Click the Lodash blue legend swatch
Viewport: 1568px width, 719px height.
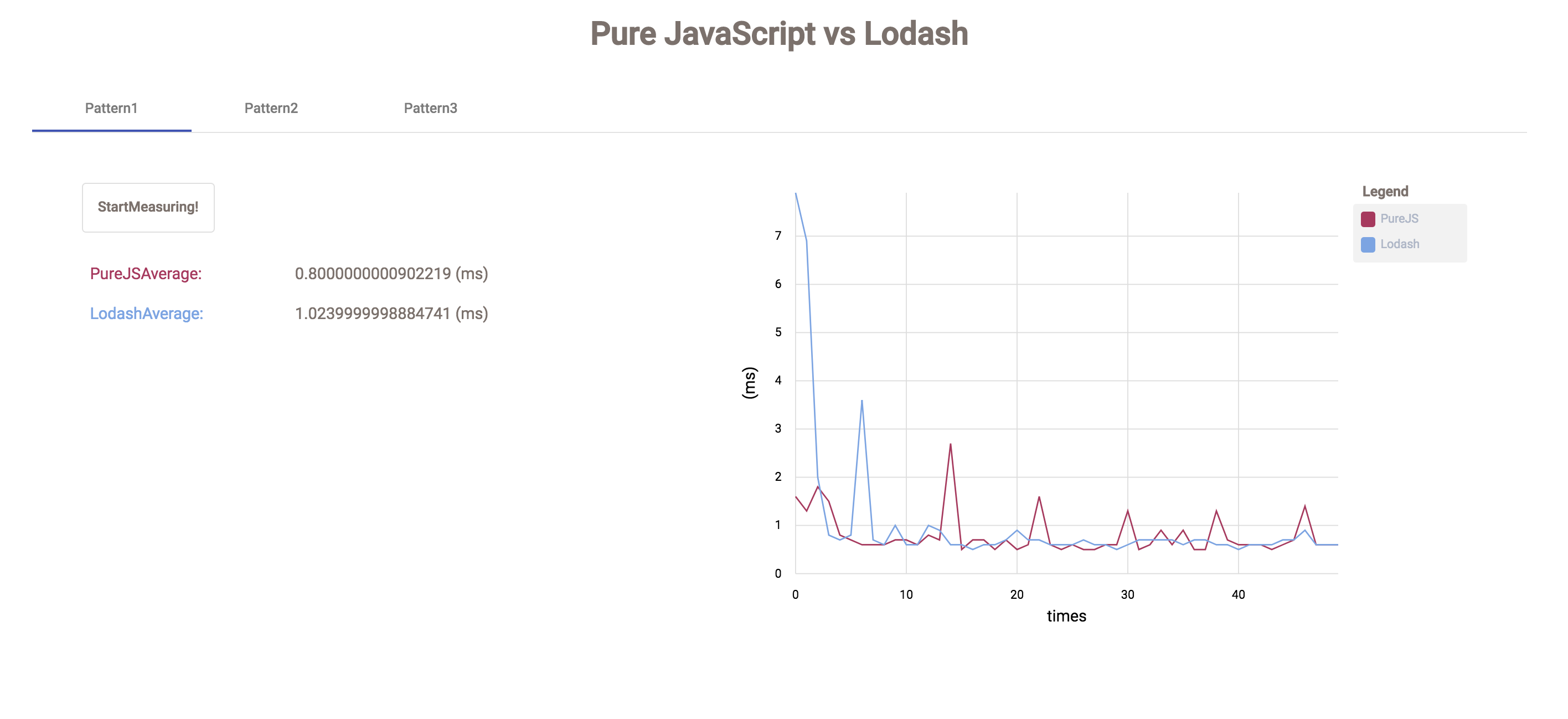[1368, 245]
